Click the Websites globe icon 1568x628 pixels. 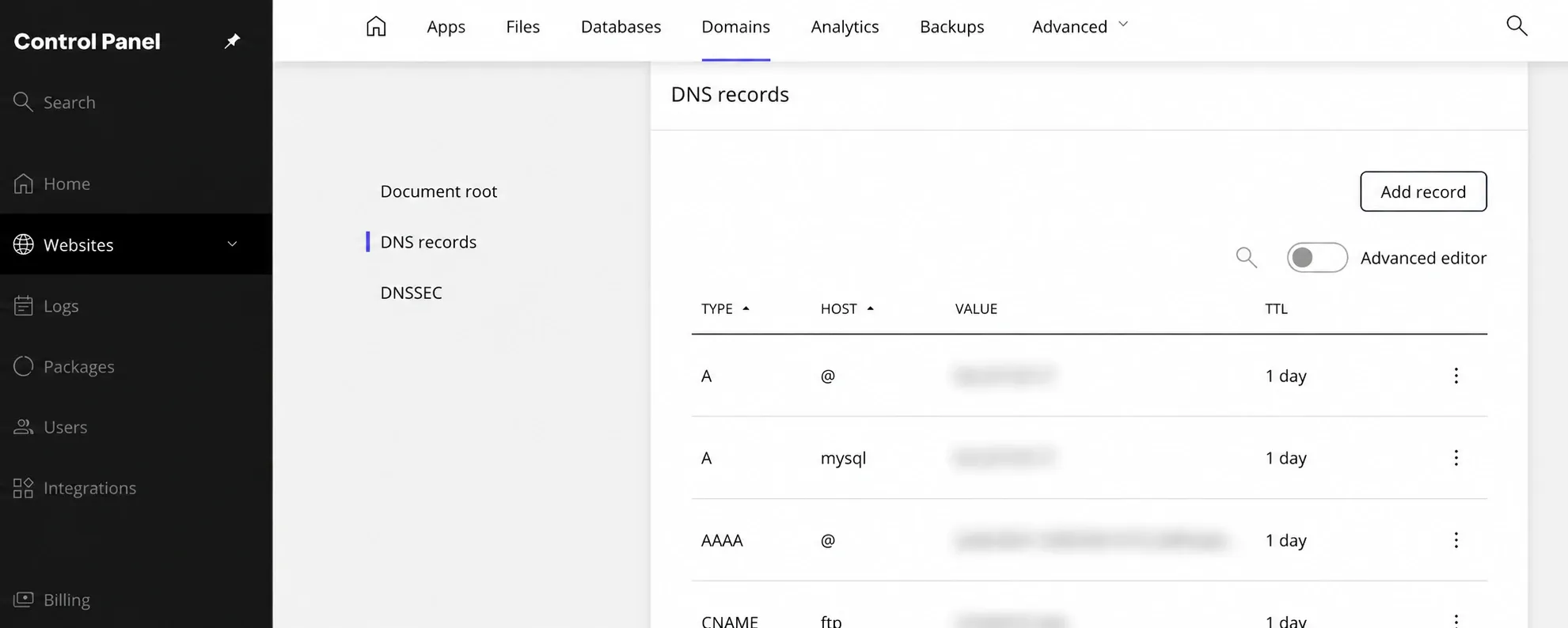pos(24,244)
